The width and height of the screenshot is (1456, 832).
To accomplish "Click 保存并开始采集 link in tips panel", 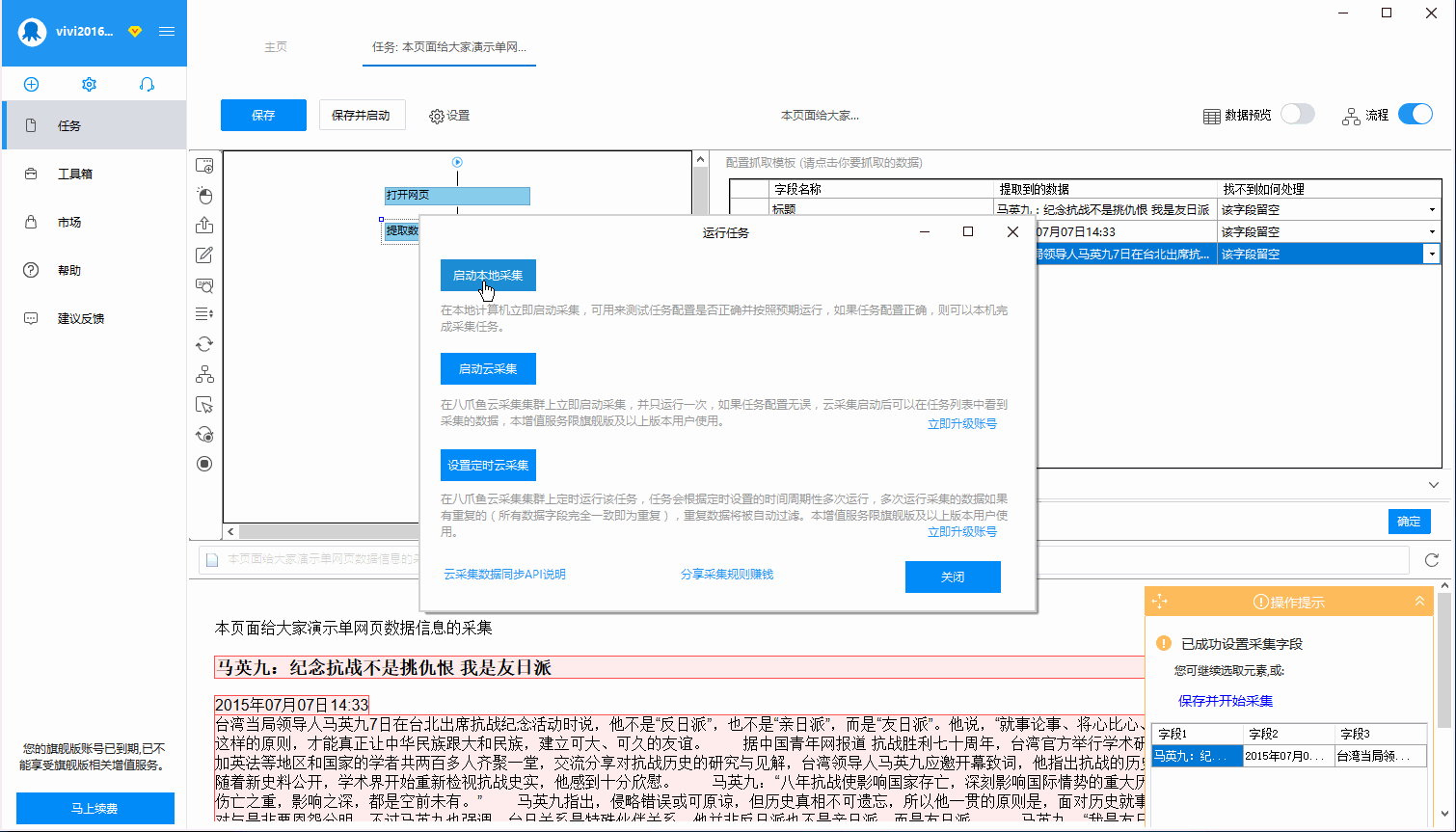I will click(x=1226, y=701).
